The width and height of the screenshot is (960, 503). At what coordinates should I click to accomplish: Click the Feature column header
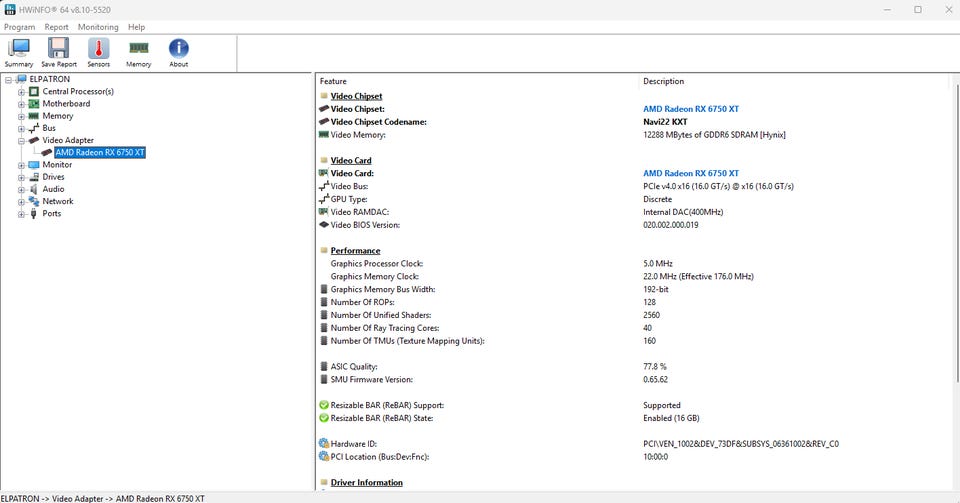(x=334, y=81)
